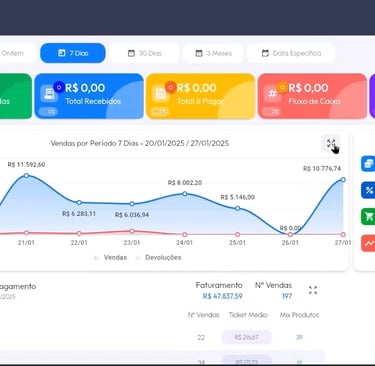Image resolution: width=375 pixels, height=366 pixels.
Task: Expand the Faturamento payment panel
Action: (x=313, y=290)
